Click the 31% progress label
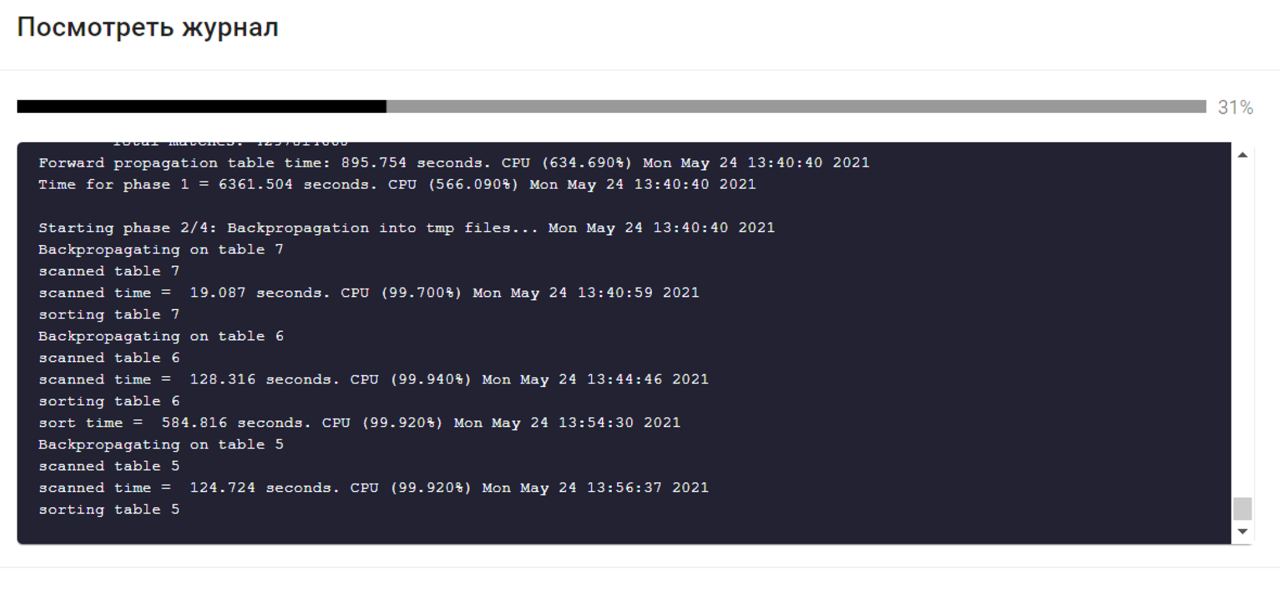The height and width of the screenshot is (594, 1280). 1235,107
